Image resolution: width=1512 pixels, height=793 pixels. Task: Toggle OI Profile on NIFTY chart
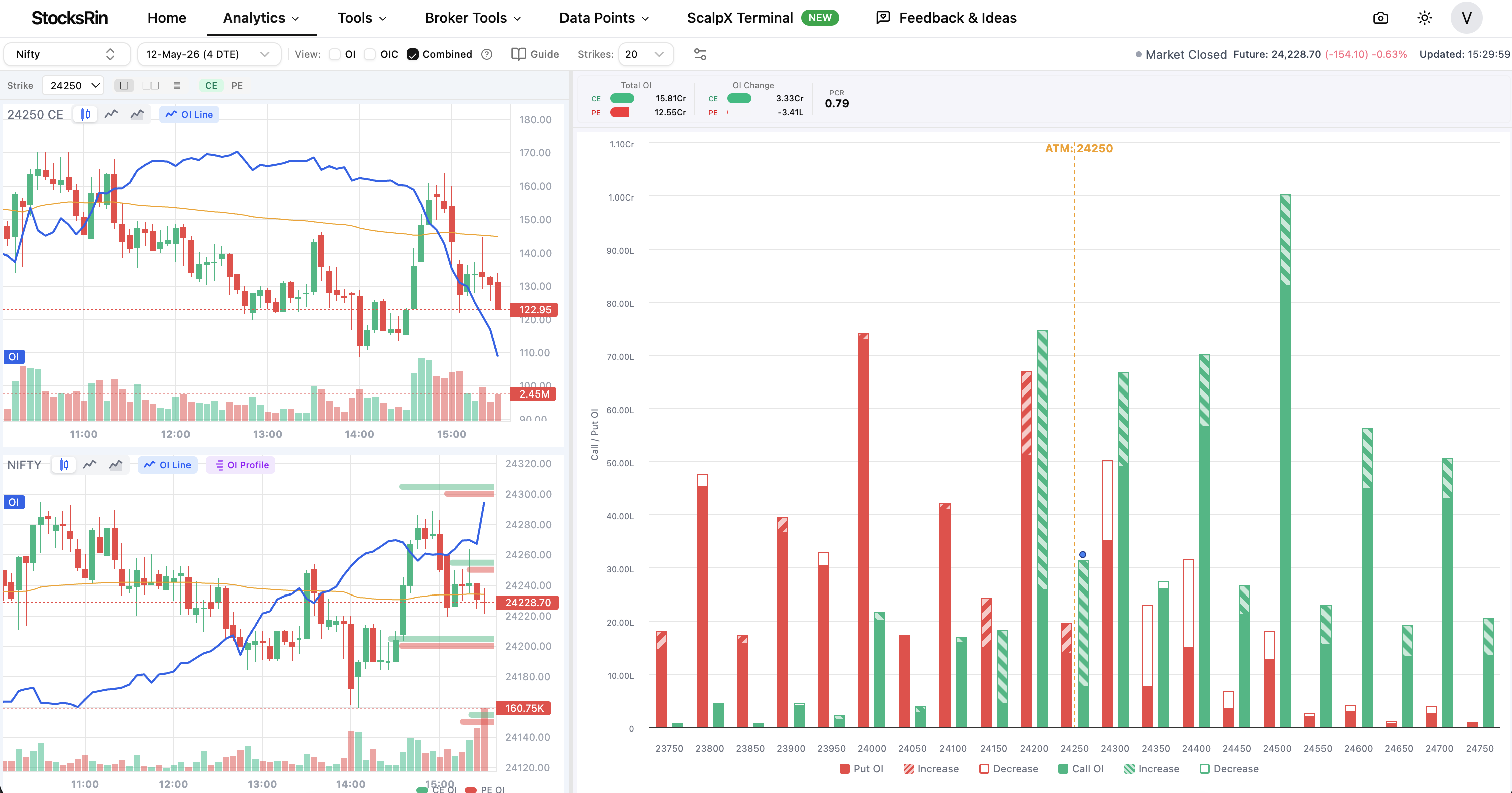(x=241, y=464)
